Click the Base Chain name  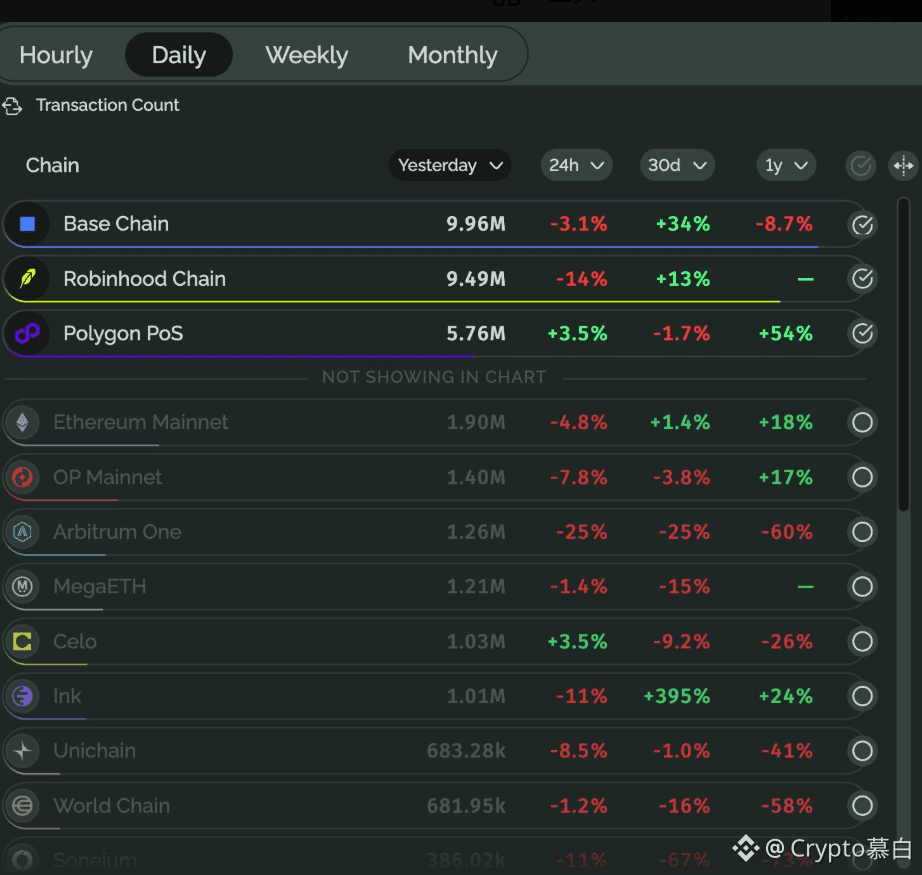point(116,224)
